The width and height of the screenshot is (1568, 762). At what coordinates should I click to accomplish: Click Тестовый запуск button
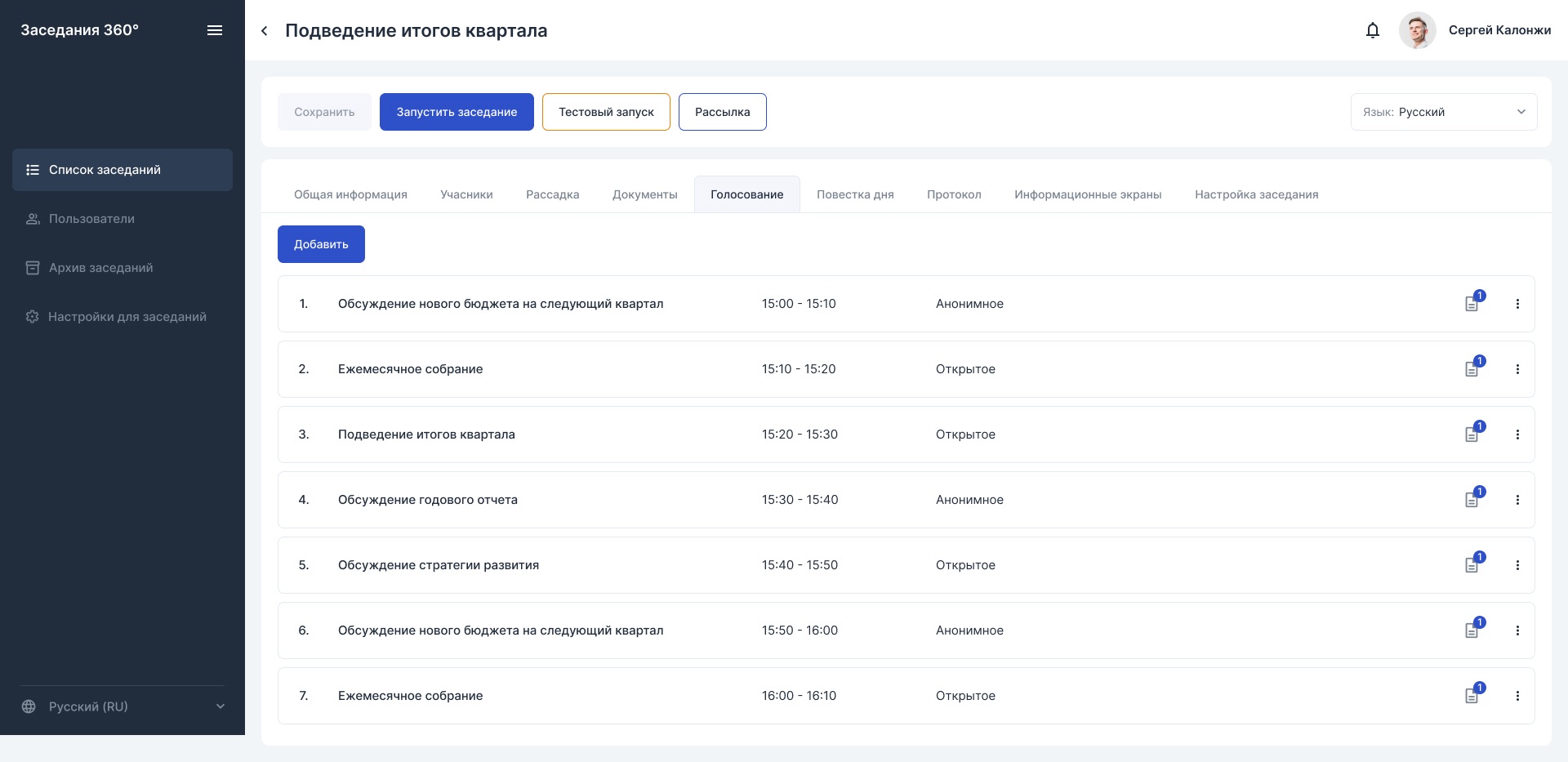(606, 112)
